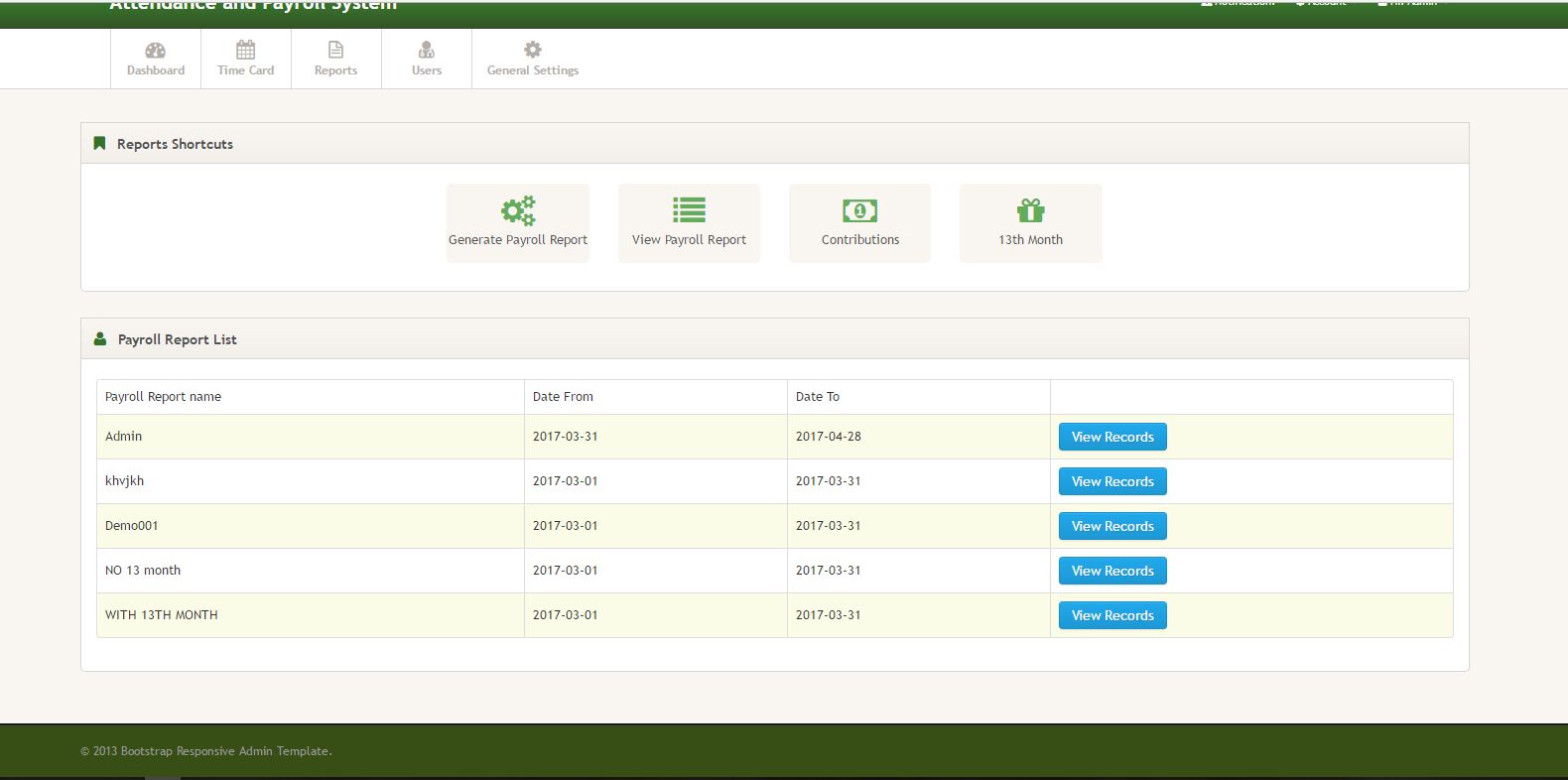Screen dimensions: 1568x780
Task: Open the Dashboard navigation item
Action: tap(156, 59)
